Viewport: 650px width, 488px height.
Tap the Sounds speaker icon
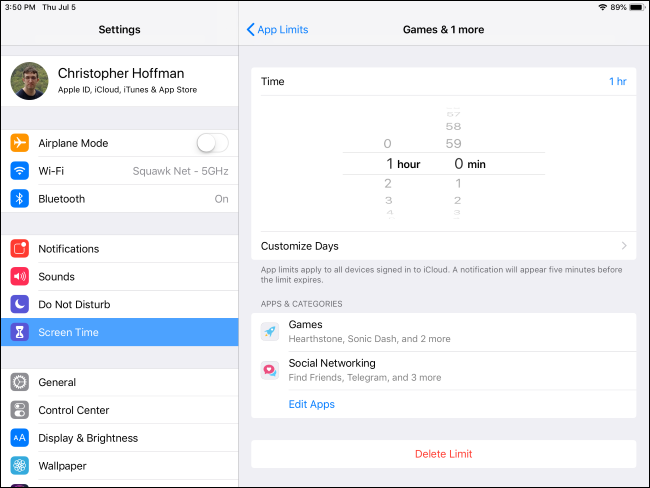pos(20,277)
